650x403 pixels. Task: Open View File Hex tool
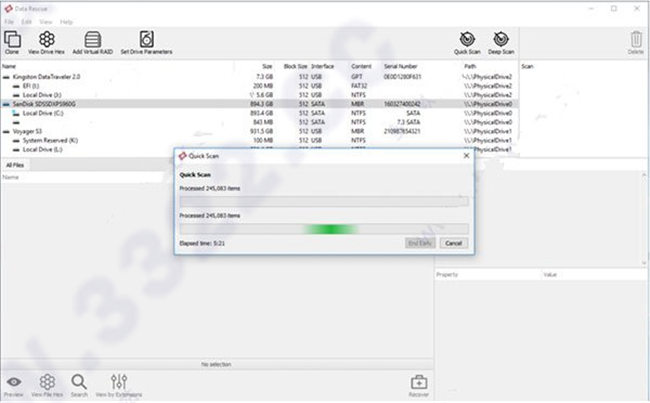pyautogui.click(x=47, y=382)
